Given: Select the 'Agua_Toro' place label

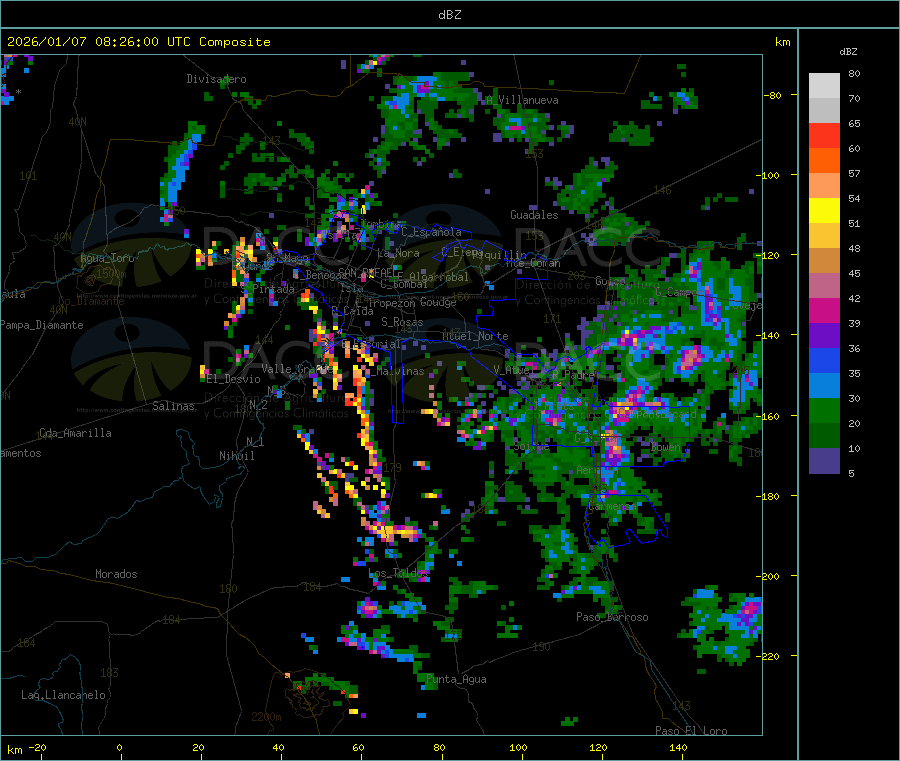Looking at the screenshot, I should point(107,258).
